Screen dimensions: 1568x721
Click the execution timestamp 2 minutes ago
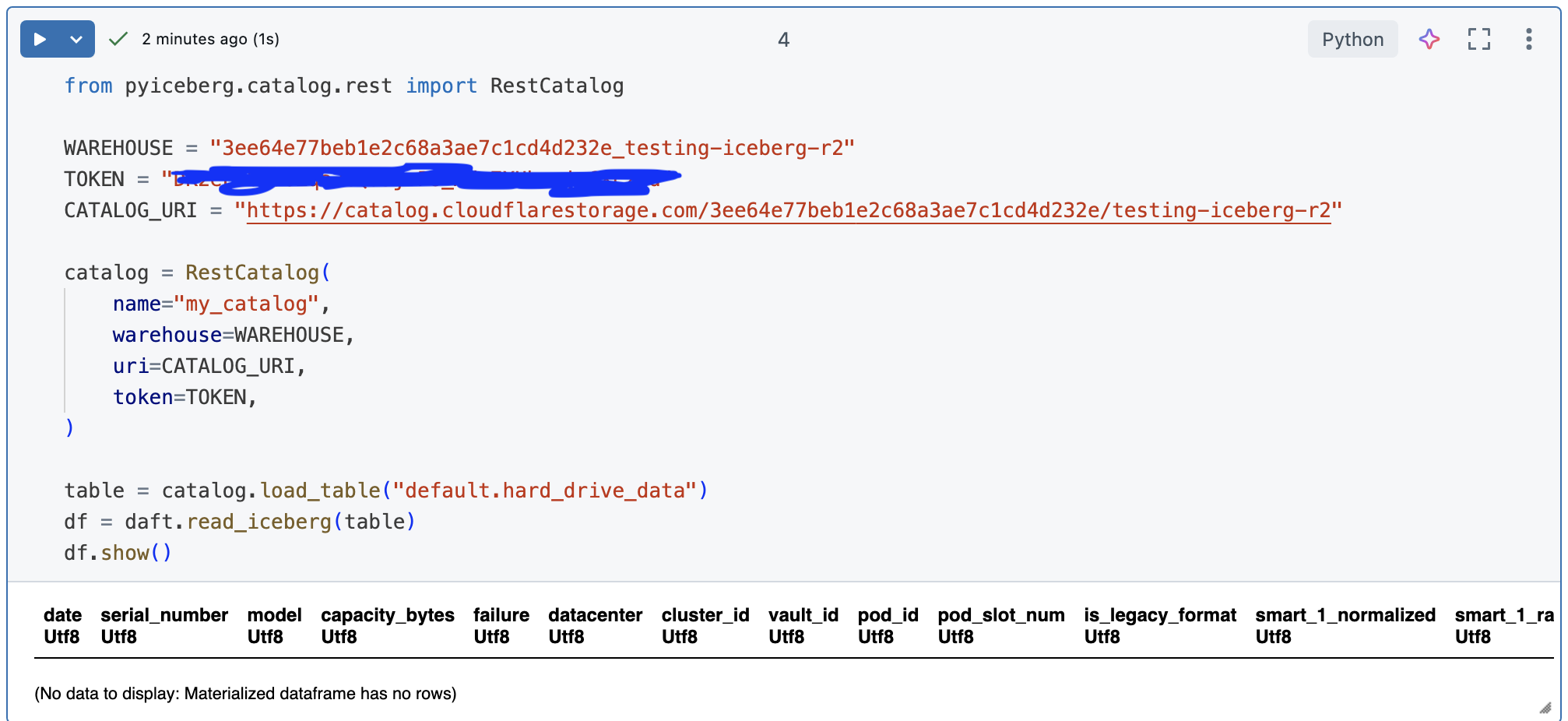210,38
